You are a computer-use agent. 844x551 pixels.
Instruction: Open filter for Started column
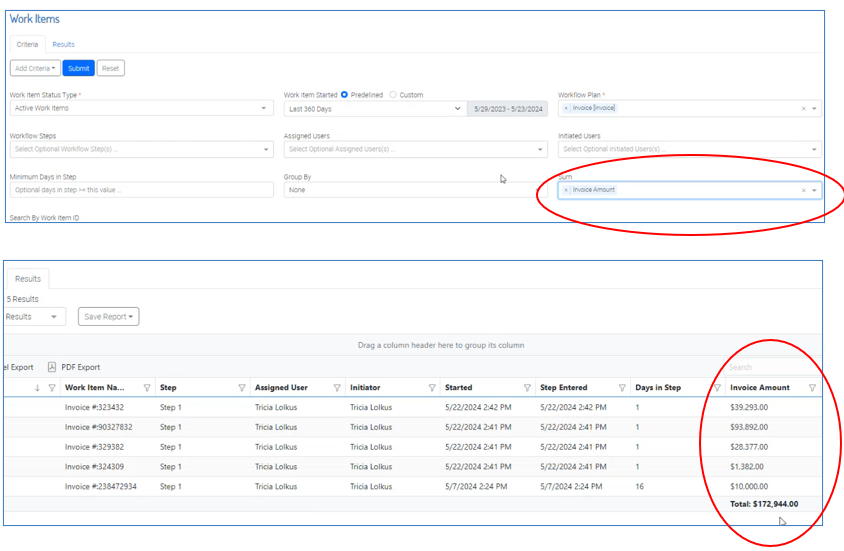pos(527,387)
